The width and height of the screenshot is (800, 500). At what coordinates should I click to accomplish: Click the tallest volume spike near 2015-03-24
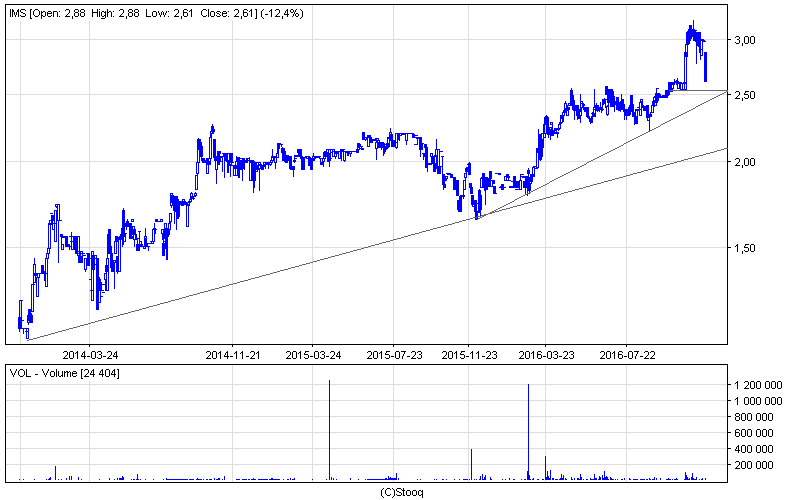click(330, 430)
